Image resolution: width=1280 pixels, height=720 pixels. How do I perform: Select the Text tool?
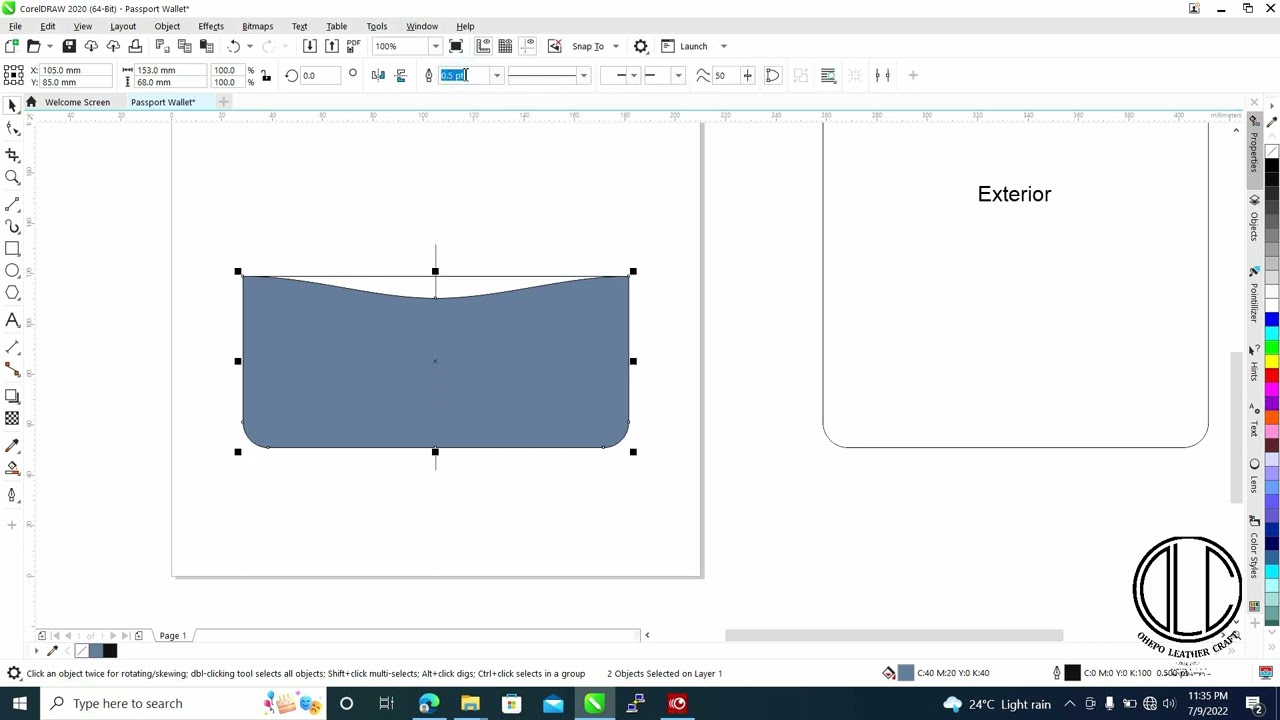click(x=12, y=320)
